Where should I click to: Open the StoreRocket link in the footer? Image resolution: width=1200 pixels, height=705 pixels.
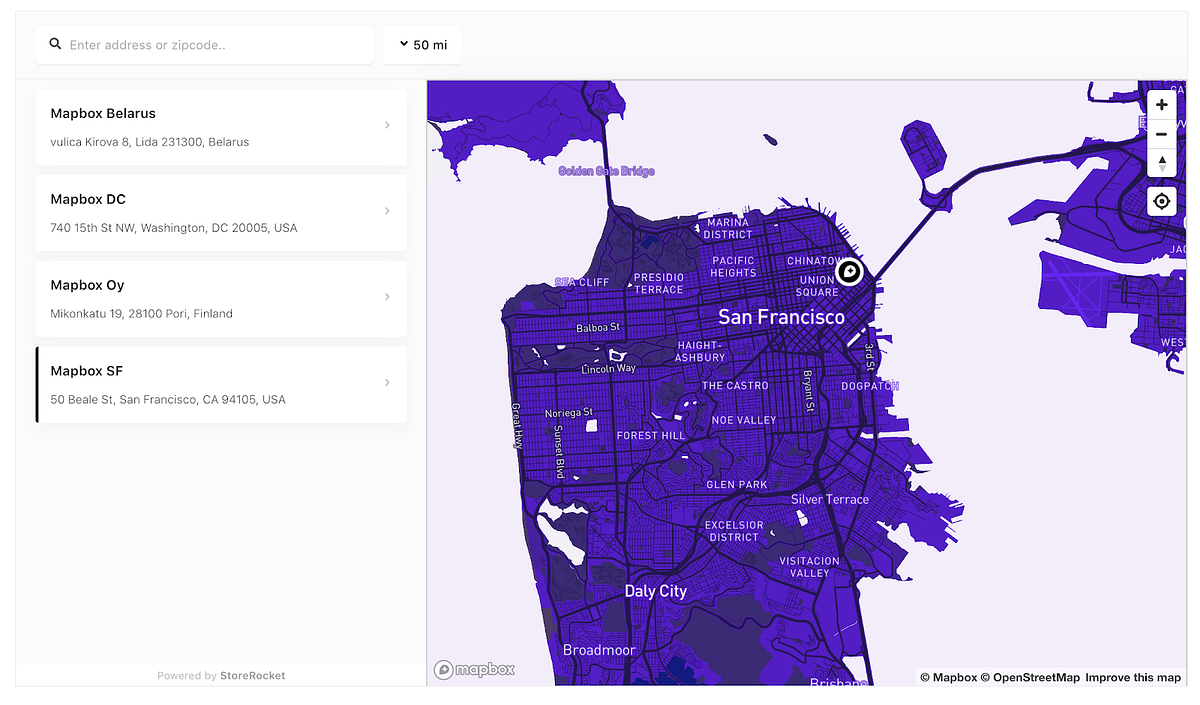[252, 675]
